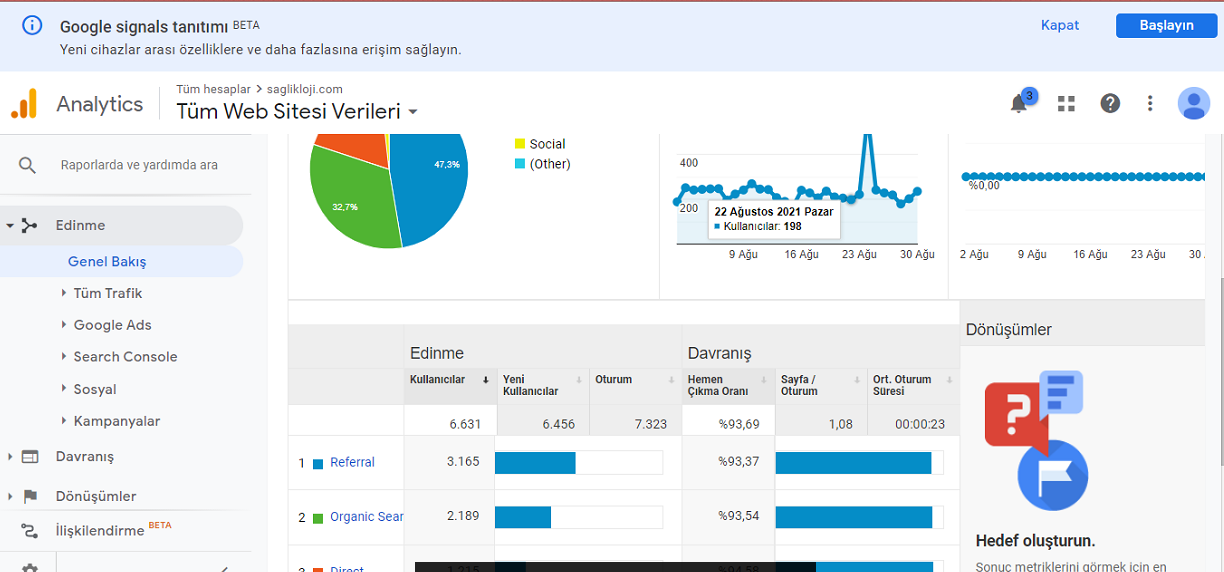Open the three-dot more options menu
Viewport: 1224px width, 572px height.
tap(1150, 103)
